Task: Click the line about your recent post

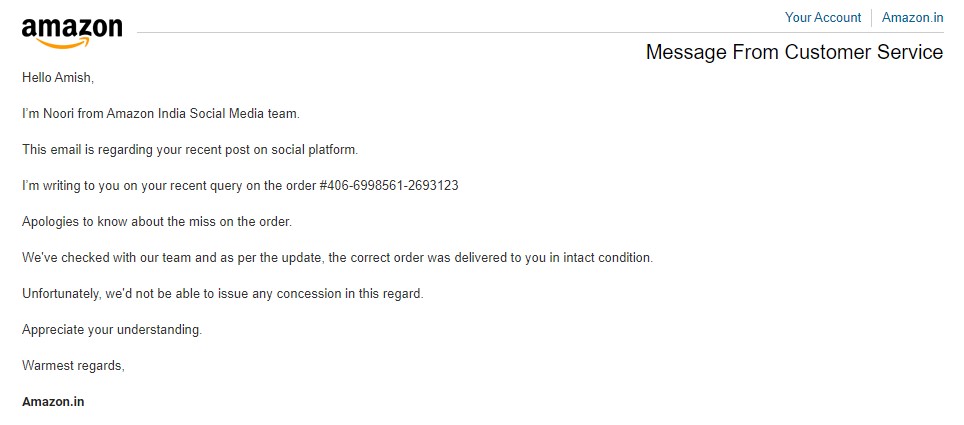Action: pyautogui.click(x=189, y=149)
